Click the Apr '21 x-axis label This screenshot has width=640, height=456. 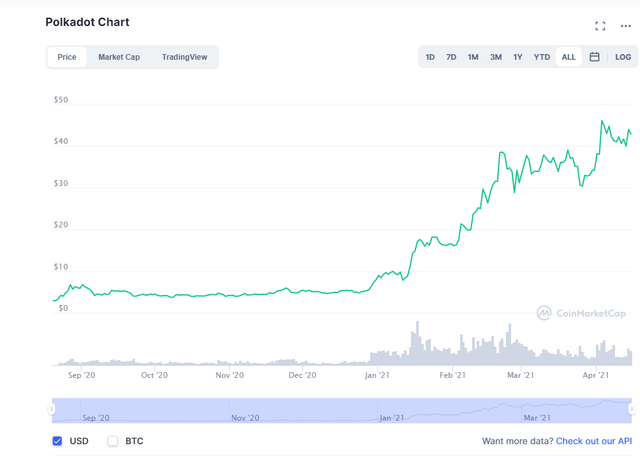596,375
